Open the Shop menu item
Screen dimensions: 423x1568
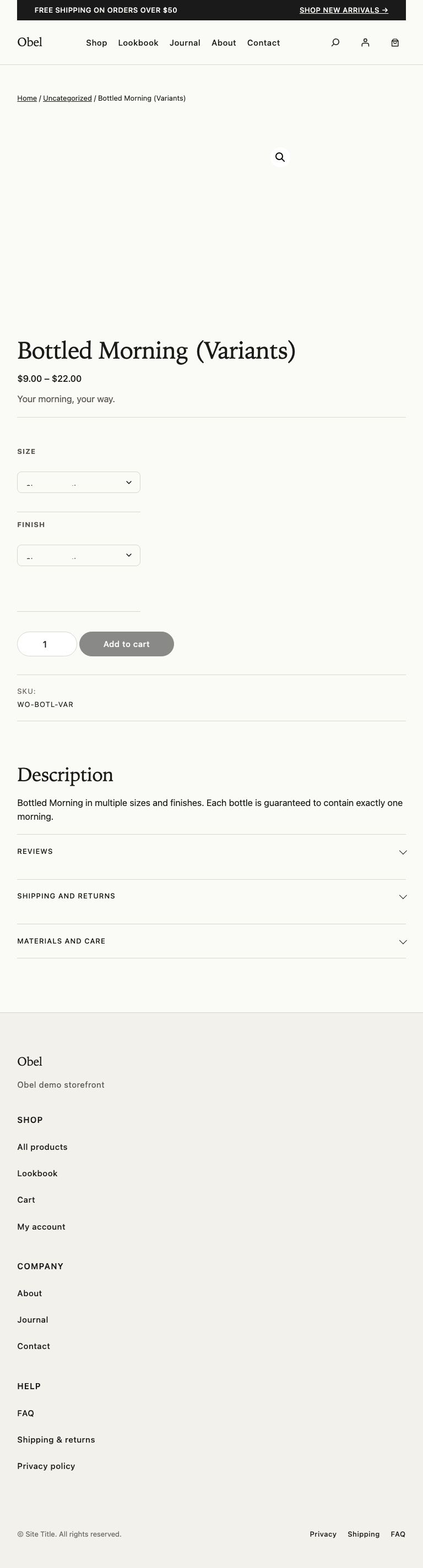pyautogui.click(x=96, y=42)
